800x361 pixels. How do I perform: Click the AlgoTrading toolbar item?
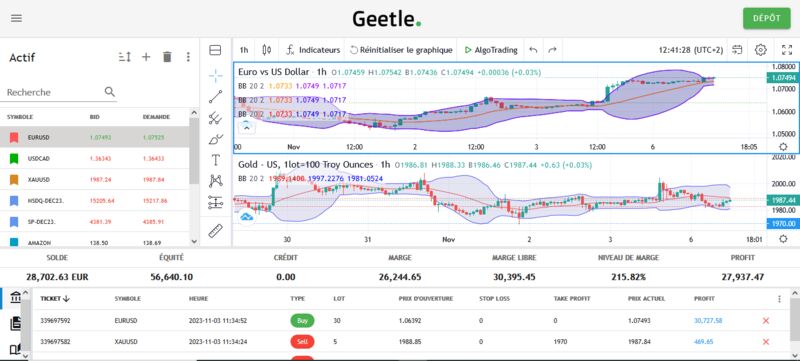point(491,50)
